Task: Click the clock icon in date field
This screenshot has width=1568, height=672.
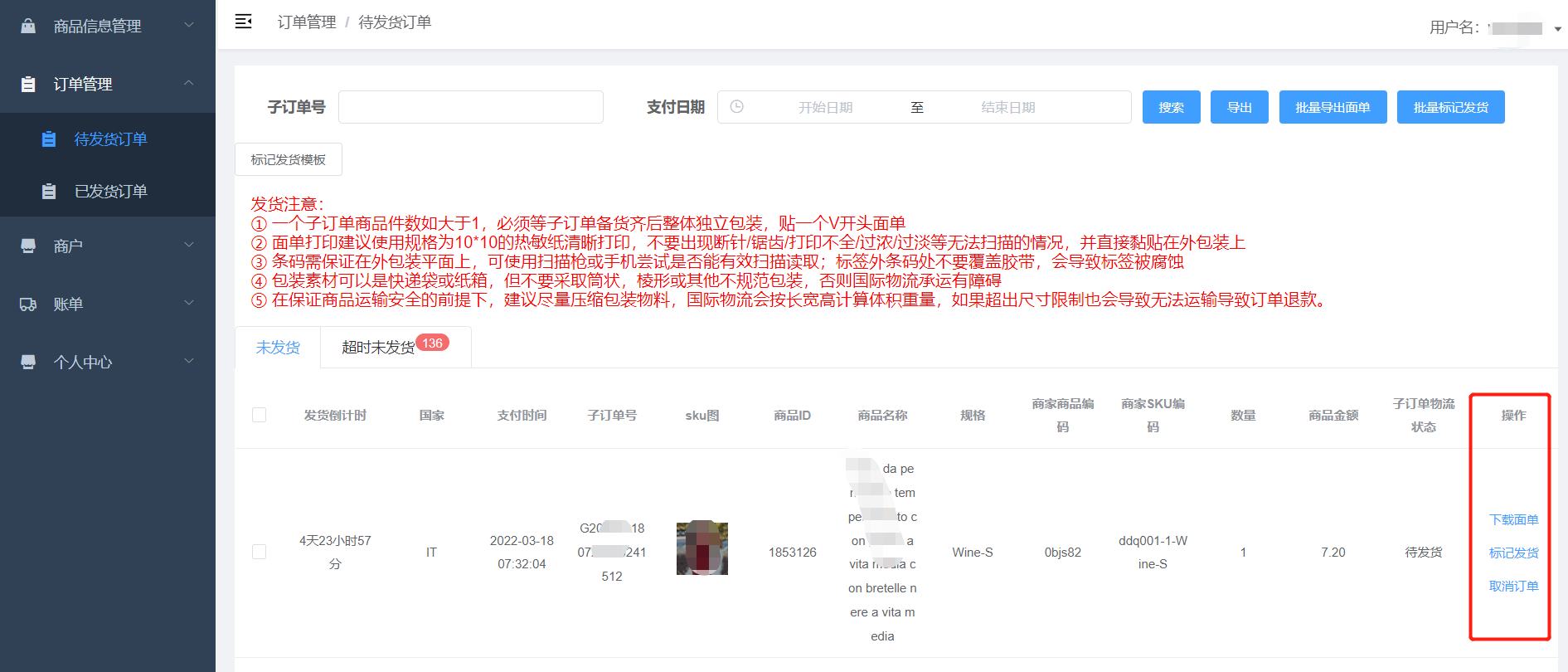Action: [736, 107]
